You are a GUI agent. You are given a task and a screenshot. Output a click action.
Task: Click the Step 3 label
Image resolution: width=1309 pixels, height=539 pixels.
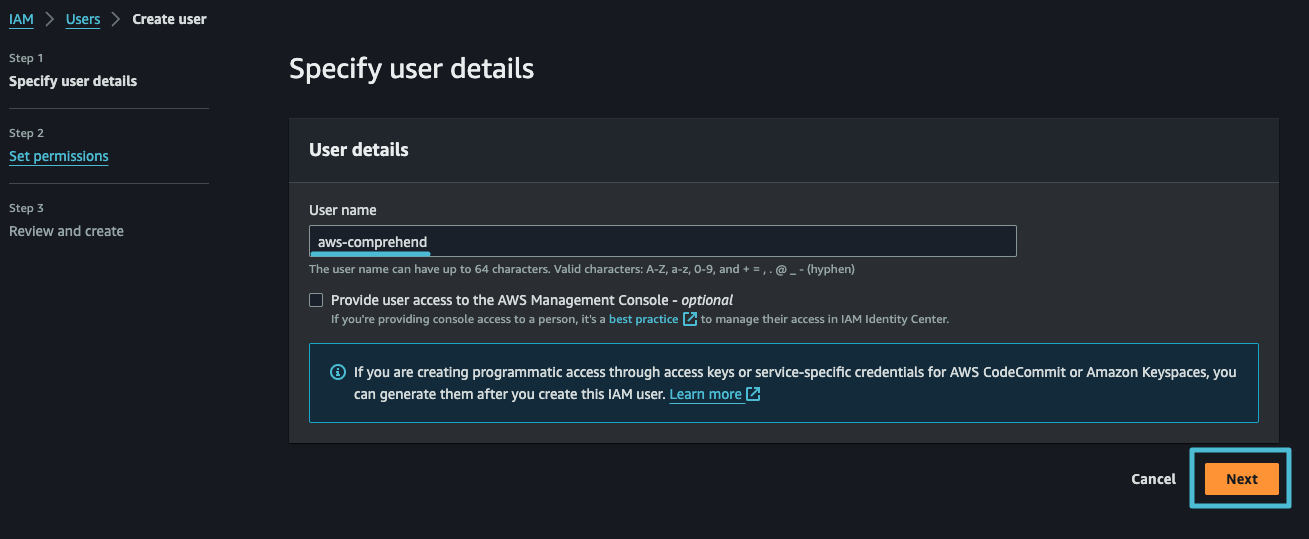pos(27,208)
